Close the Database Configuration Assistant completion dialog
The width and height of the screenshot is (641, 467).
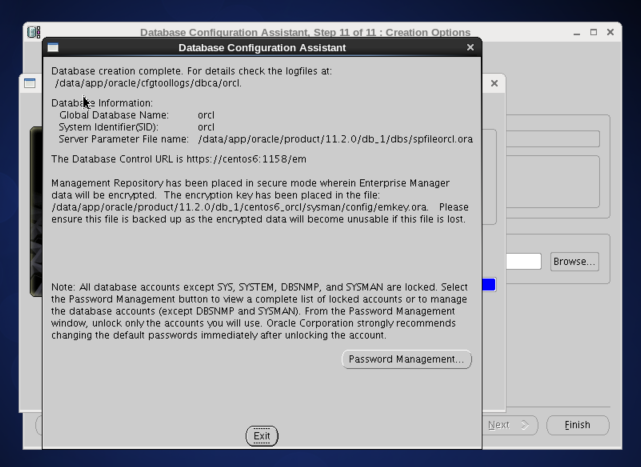(470, 47)
